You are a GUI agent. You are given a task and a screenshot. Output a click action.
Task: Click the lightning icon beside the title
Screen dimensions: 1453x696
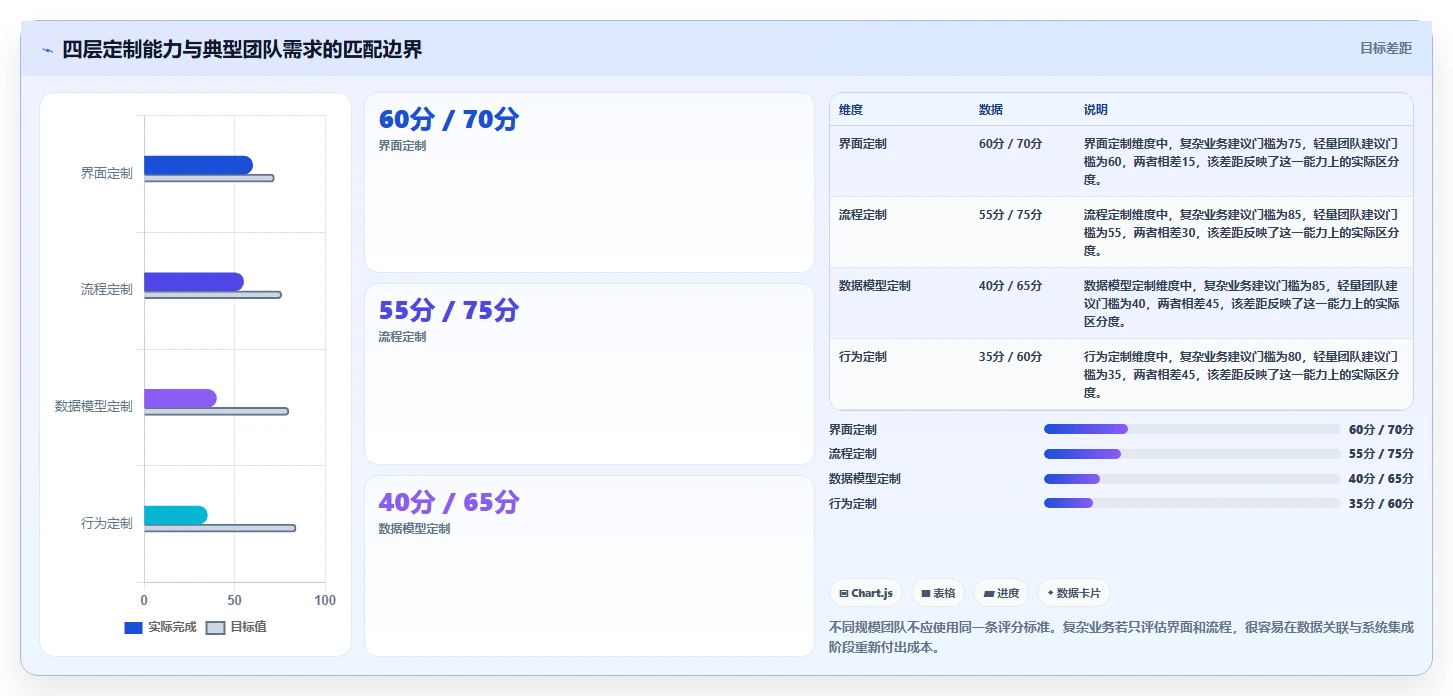point(47,49)
